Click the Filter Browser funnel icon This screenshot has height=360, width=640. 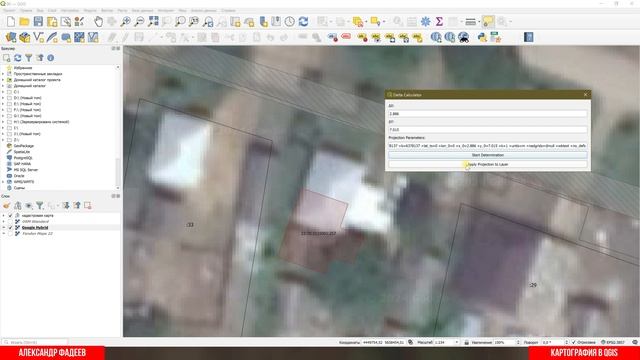click(x=29, y=58)
